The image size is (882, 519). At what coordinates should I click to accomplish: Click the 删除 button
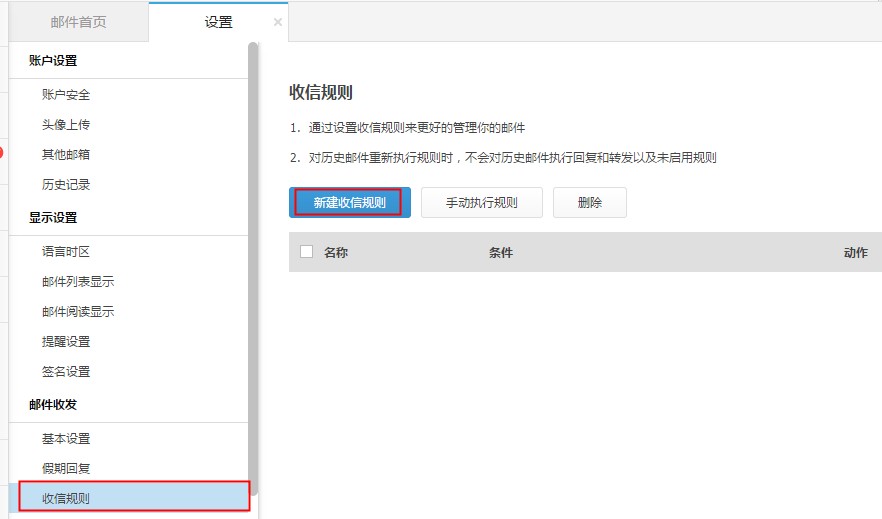pyautogui.click(x=590, y=202)
